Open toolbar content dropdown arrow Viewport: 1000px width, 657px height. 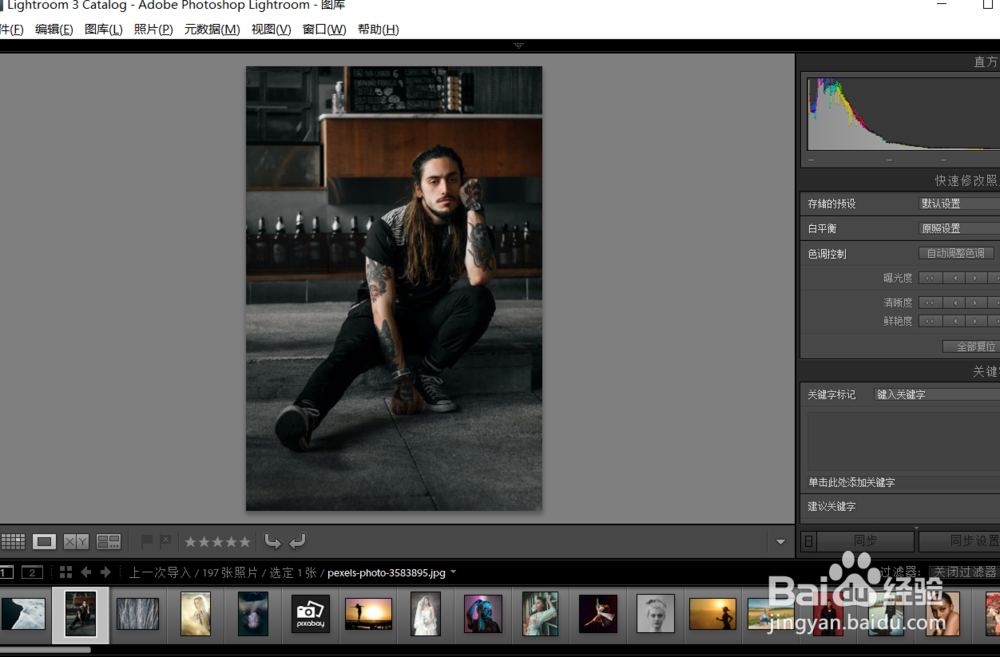pos(781,542)
